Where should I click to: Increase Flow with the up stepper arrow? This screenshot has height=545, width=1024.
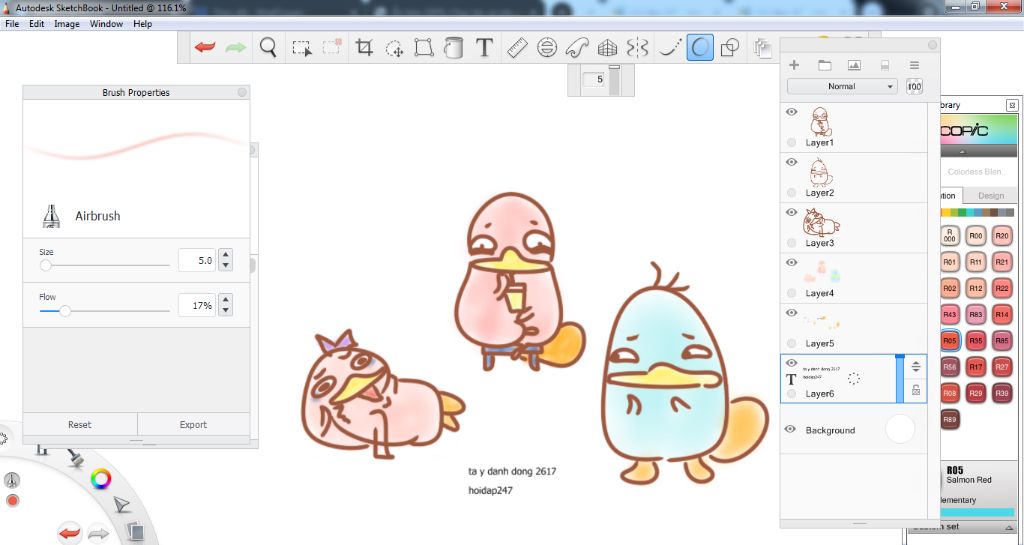(x=225, y=300)
